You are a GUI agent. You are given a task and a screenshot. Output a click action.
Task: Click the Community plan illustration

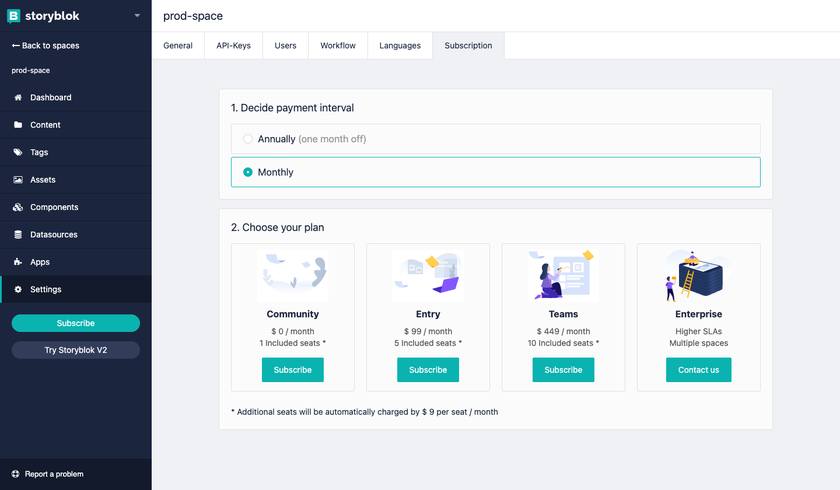[293, 275]
